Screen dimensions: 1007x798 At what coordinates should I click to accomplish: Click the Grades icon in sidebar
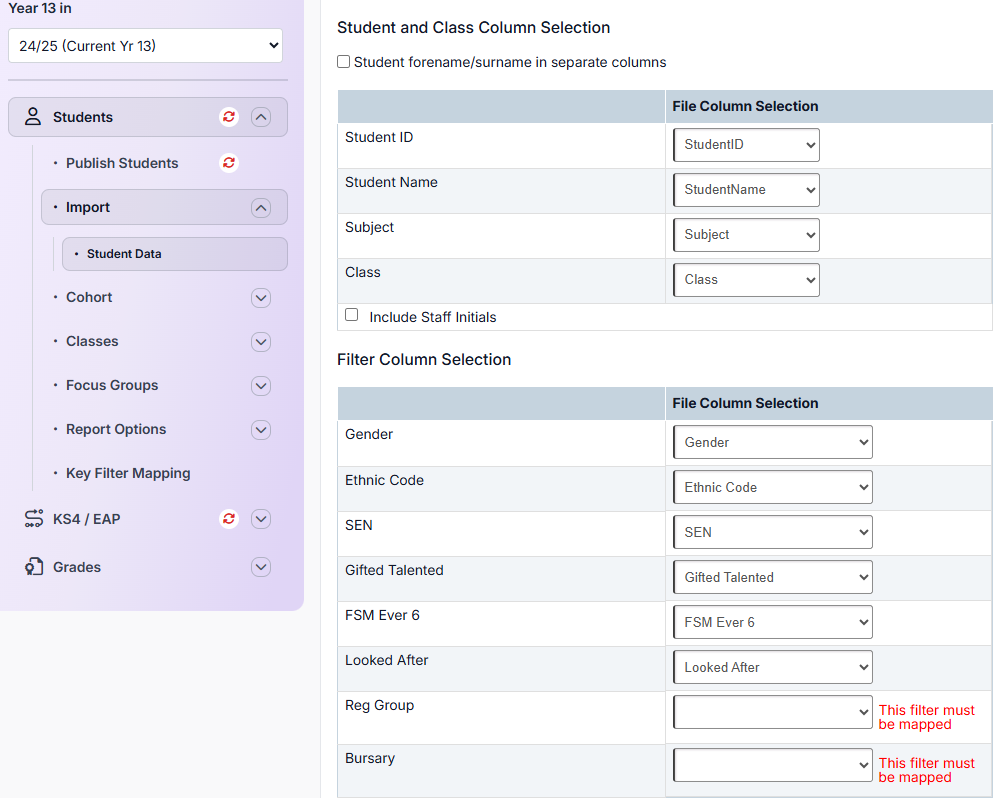pyautogui.click(x=33, y=567)
